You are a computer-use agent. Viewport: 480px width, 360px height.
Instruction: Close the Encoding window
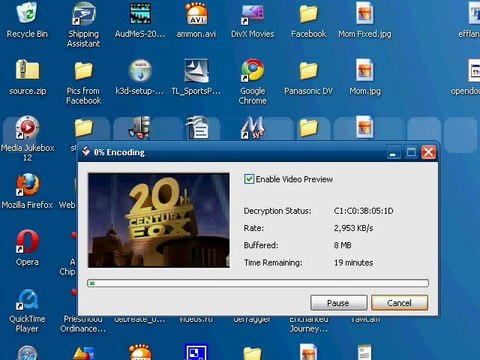click(429, 152)
